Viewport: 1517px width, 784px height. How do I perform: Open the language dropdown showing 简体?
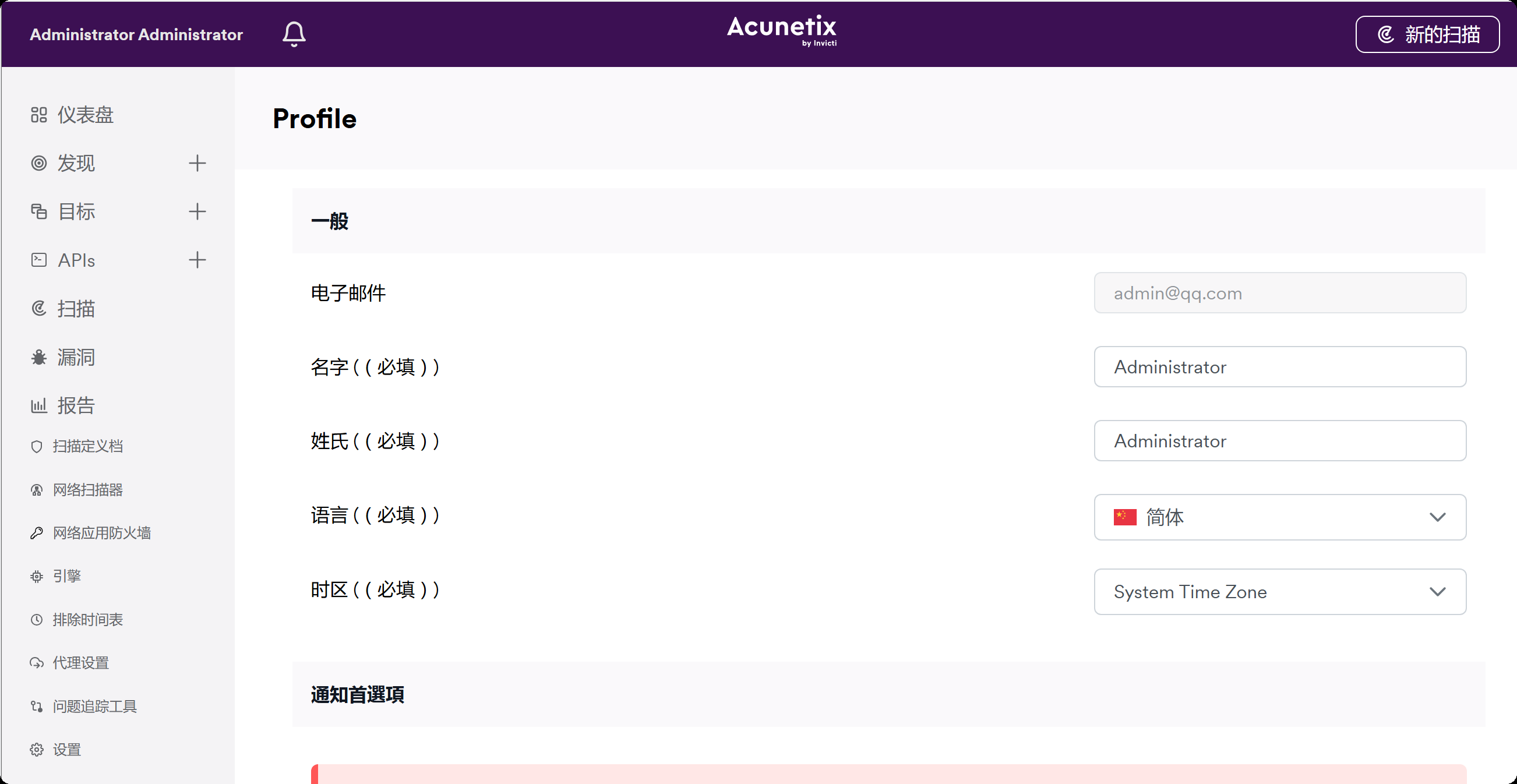click(1279, 517)
